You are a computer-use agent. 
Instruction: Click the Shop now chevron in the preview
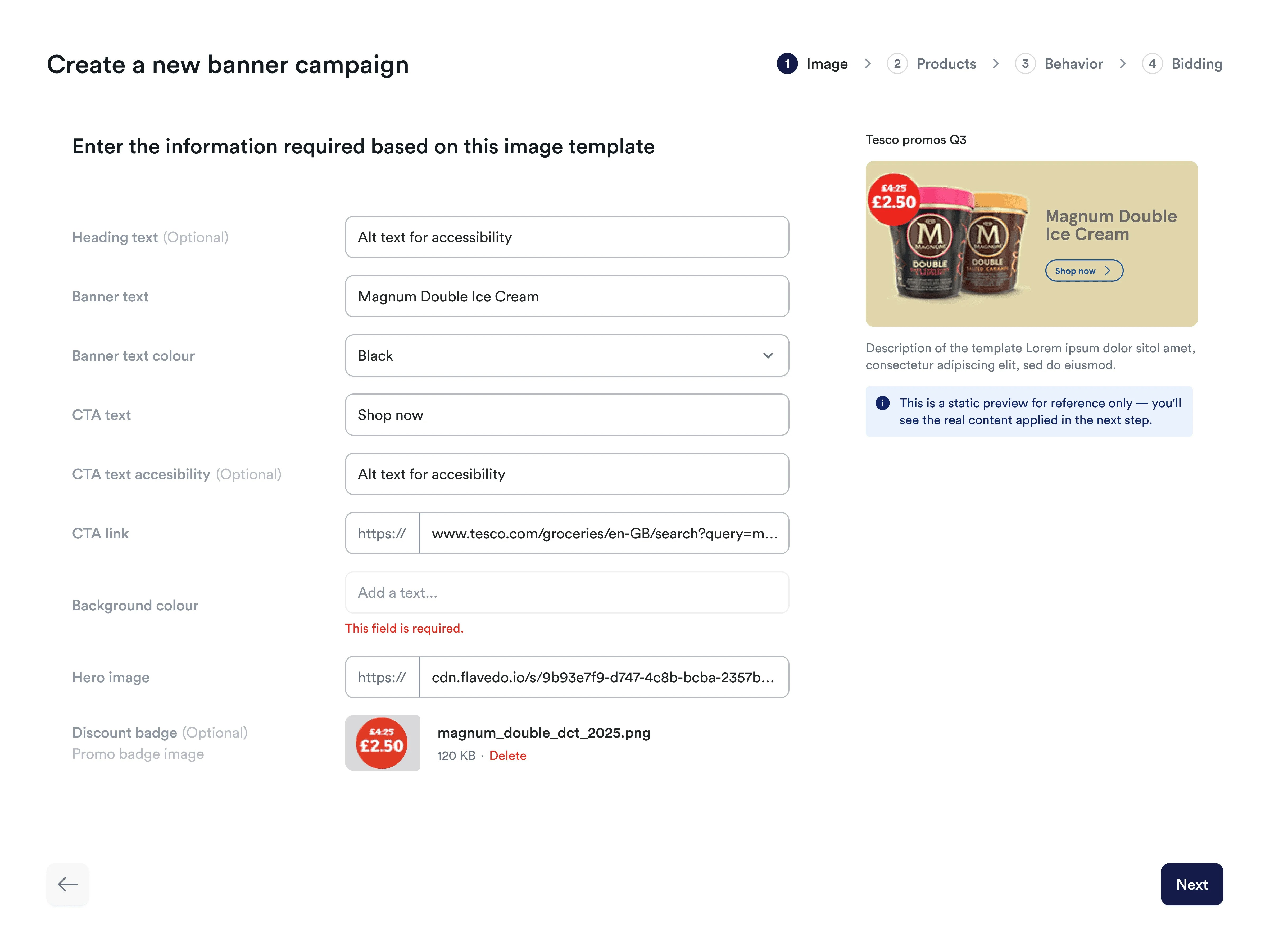[x=1108, y=270]
